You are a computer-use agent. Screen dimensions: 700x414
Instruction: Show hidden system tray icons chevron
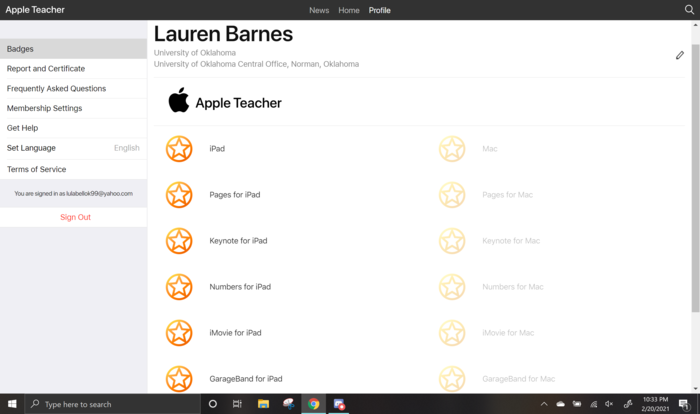tap(544, 404)
